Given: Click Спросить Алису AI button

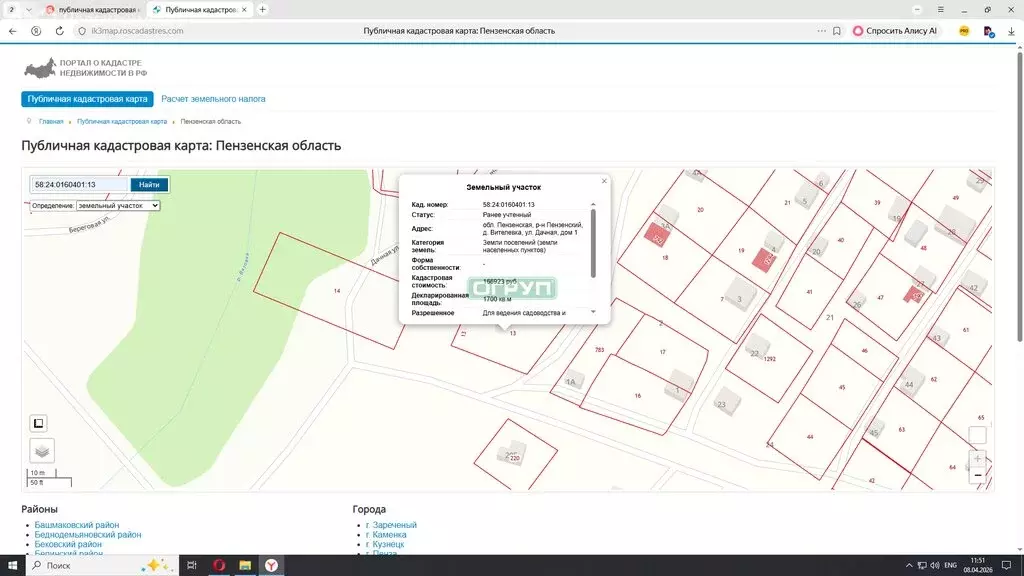Looking at the screenshot, I should (894, 31).
